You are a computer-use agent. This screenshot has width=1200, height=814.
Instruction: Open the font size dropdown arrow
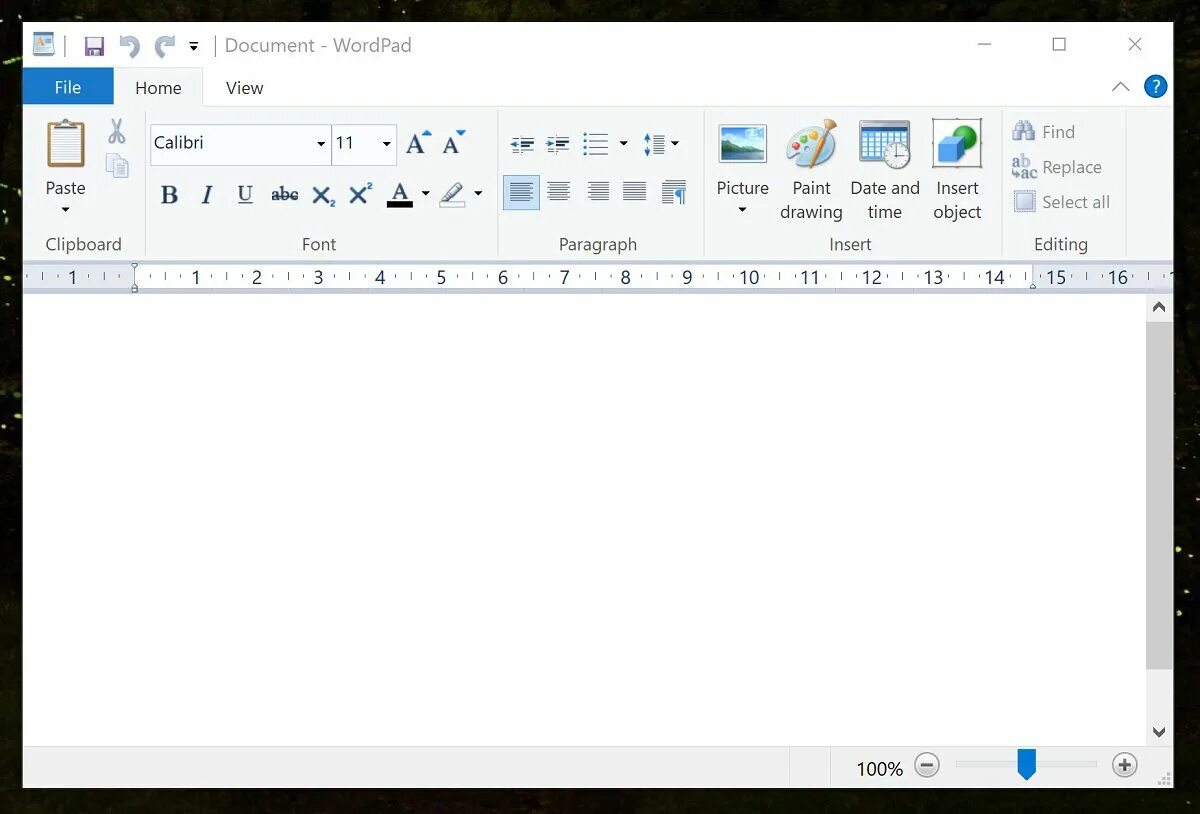(x=387, y=144)
